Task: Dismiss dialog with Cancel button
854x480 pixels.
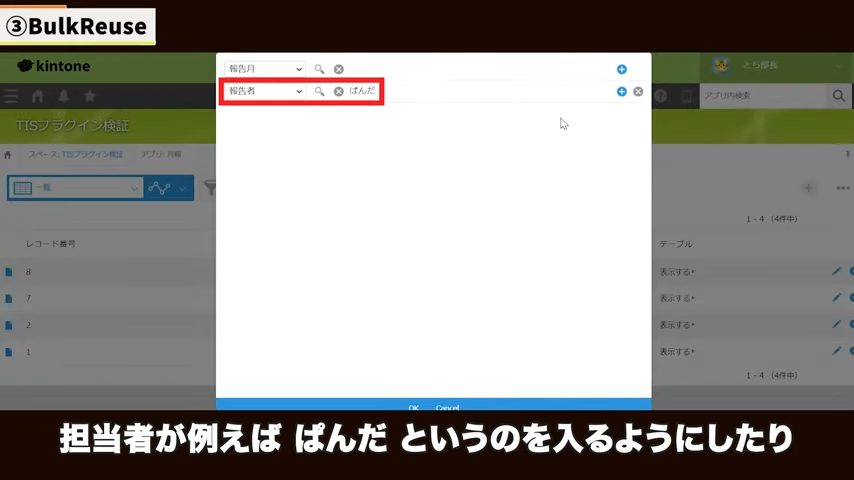Action: point(447,407)
